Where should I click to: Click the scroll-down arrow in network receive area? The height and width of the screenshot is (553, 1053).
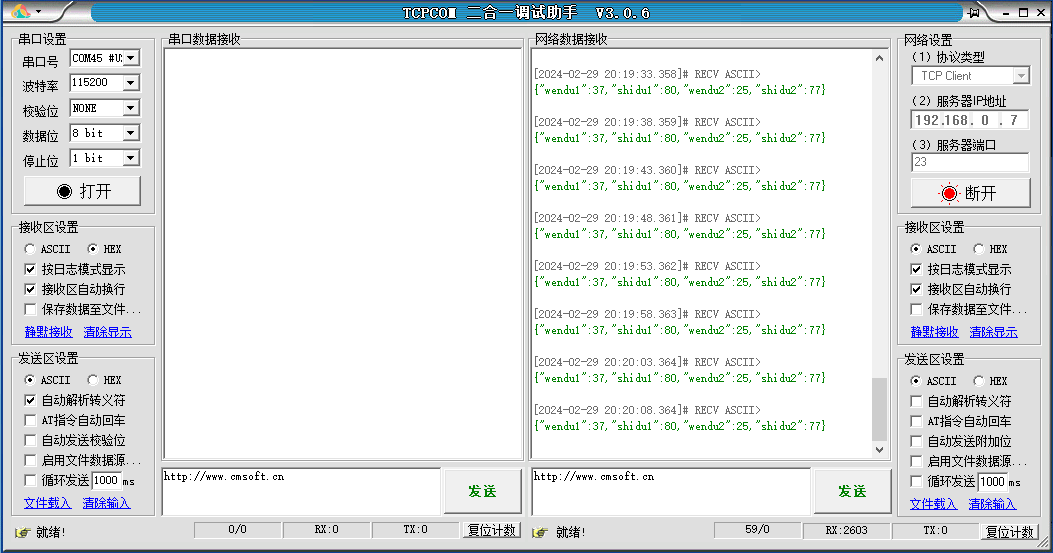[x=879, y=450]
